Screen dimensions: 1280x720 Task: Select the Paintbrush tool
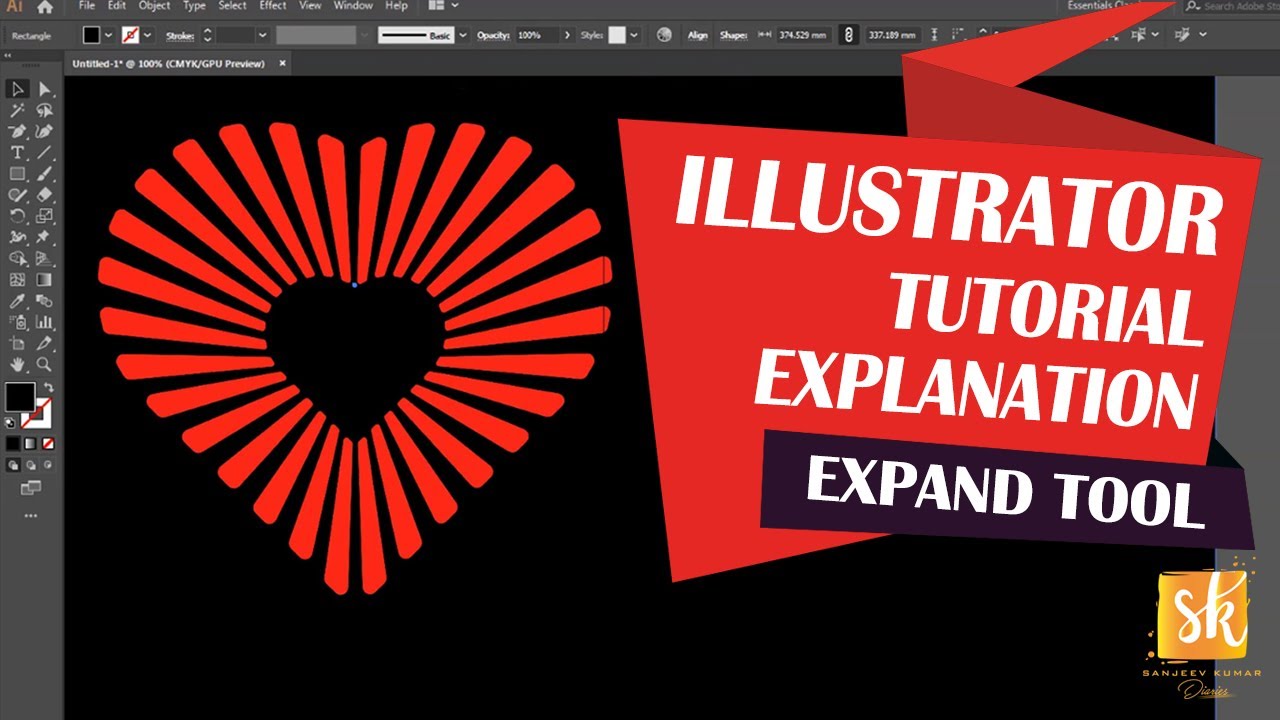click(x=44, y=173)
